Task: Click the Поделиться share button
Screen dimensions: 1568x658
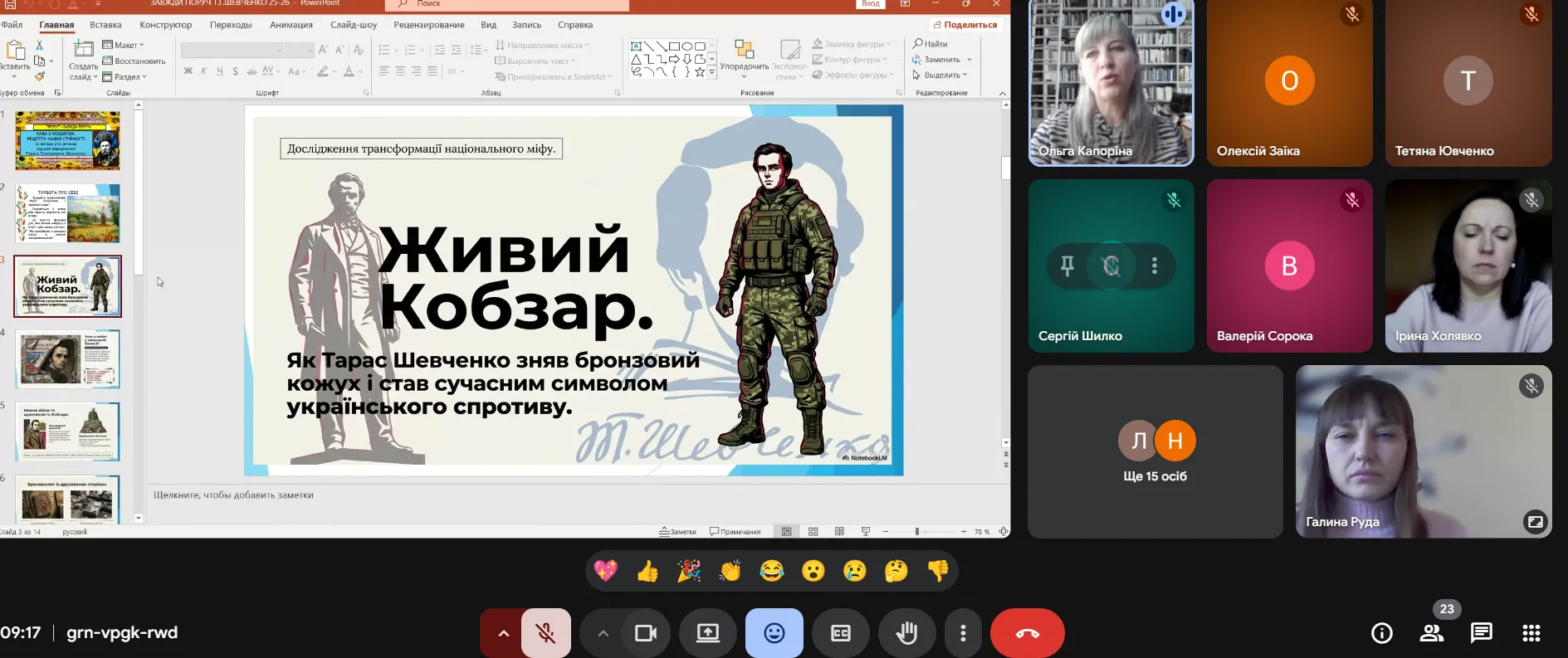Action: click(965, 25)
